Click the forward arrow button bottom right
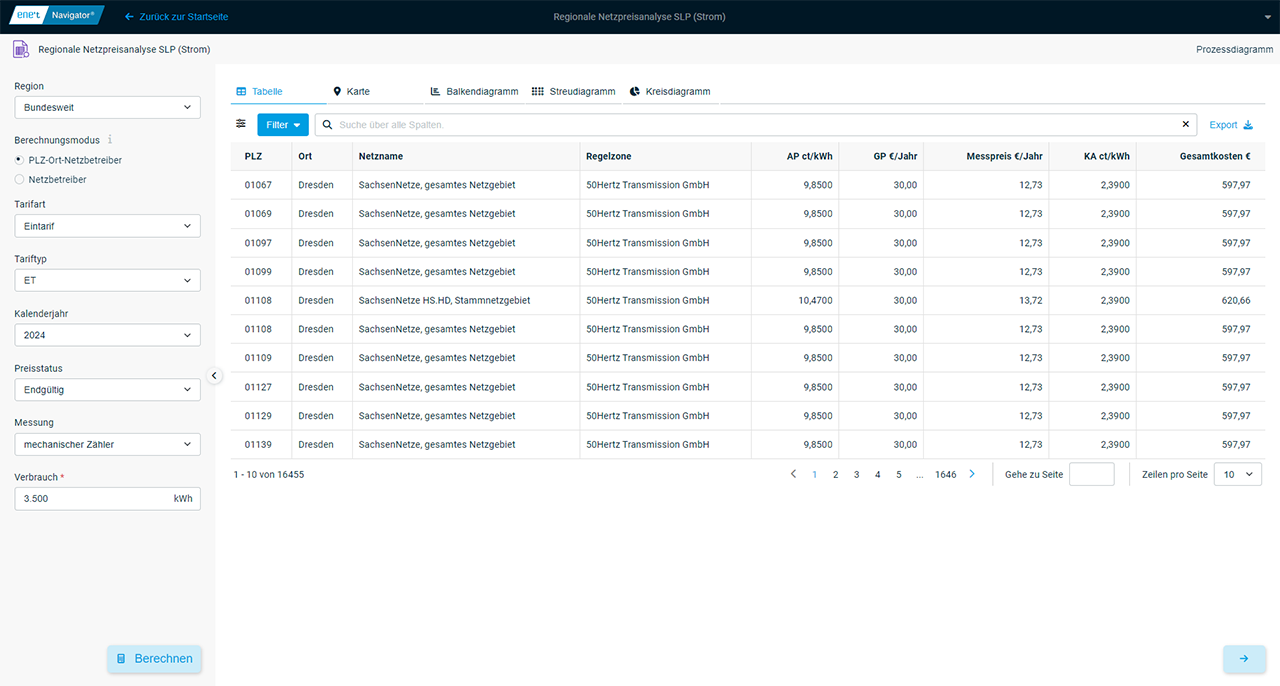The image size is (1280, 686). (x=1244, y=659)
